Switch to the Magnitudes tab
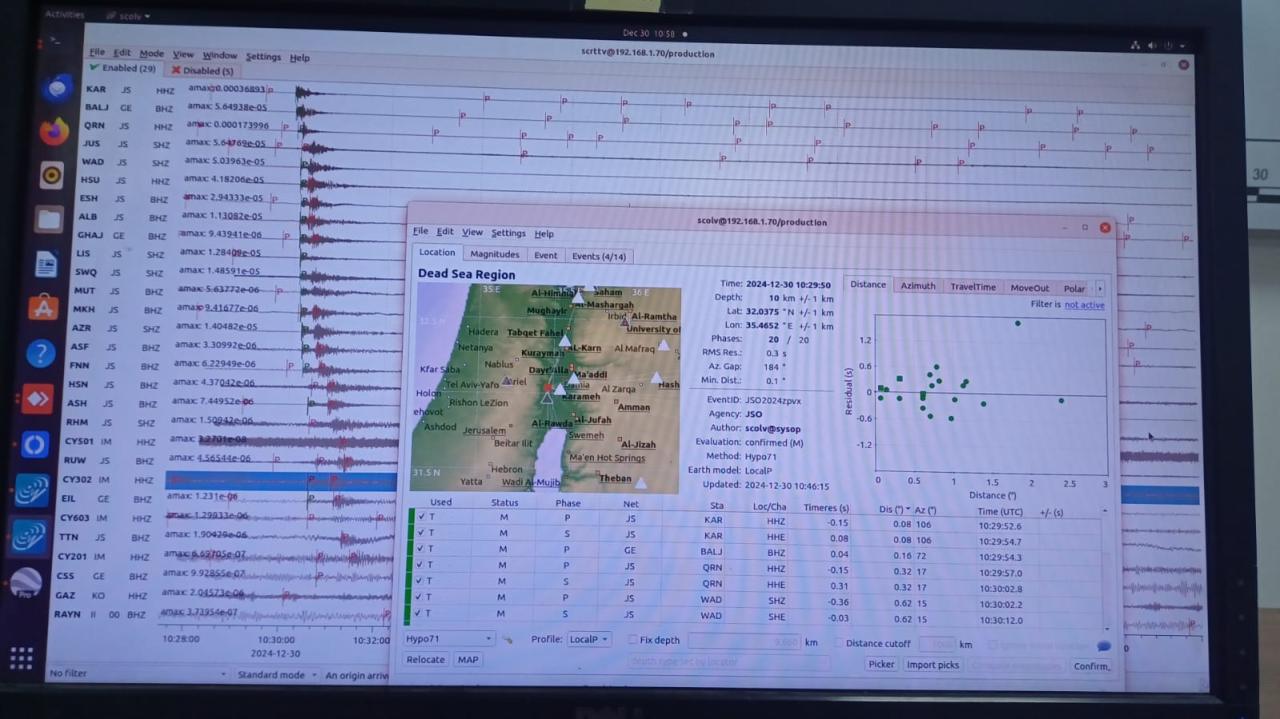The width and height of the screenshot is (1280, 719). tap(494, 254)
